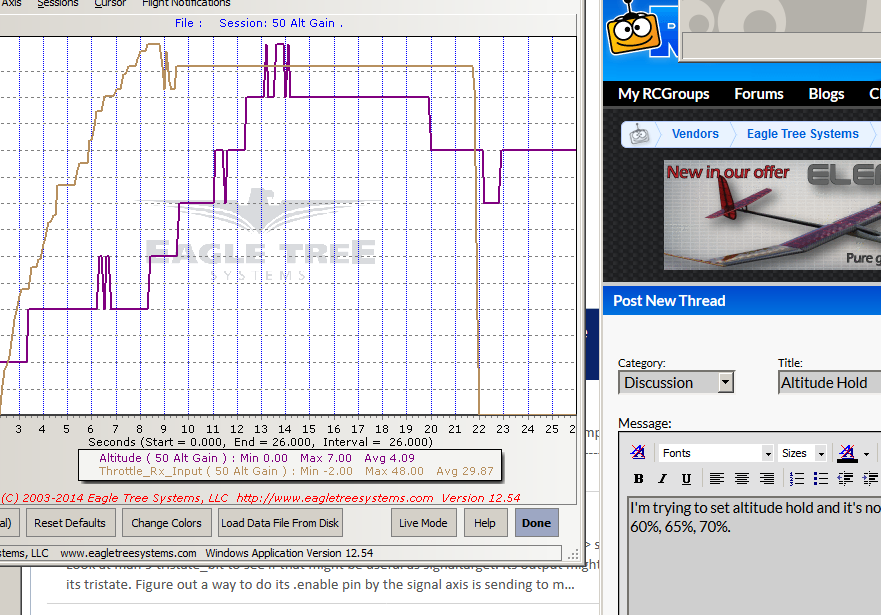Toggle italic formatting in message editor

coord(662,479)
